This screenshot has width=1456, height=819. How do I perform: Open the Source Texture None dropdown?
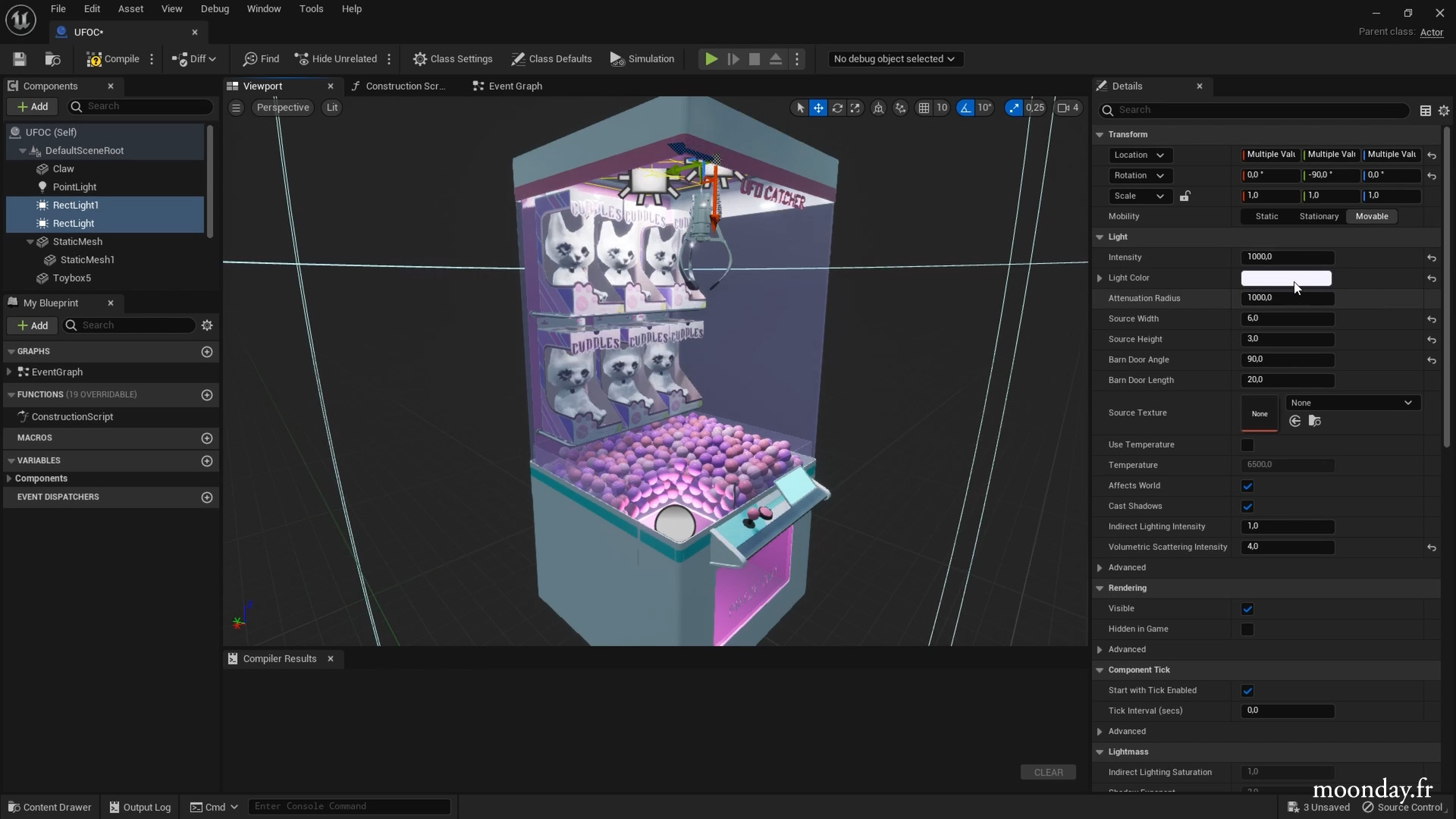[1353, 403]
